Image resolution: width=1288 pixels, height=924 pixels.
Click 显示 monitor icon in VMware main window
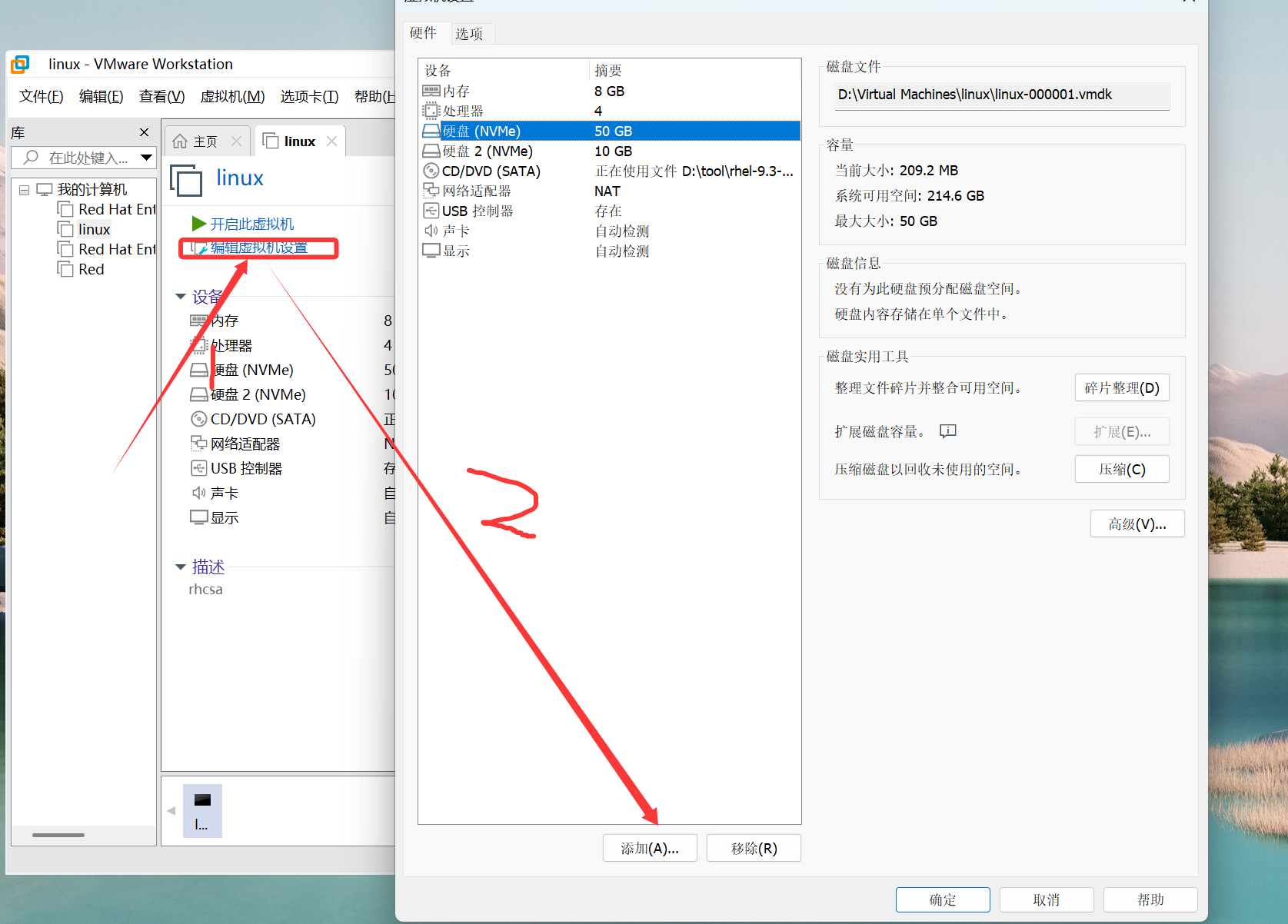point(198,517)
